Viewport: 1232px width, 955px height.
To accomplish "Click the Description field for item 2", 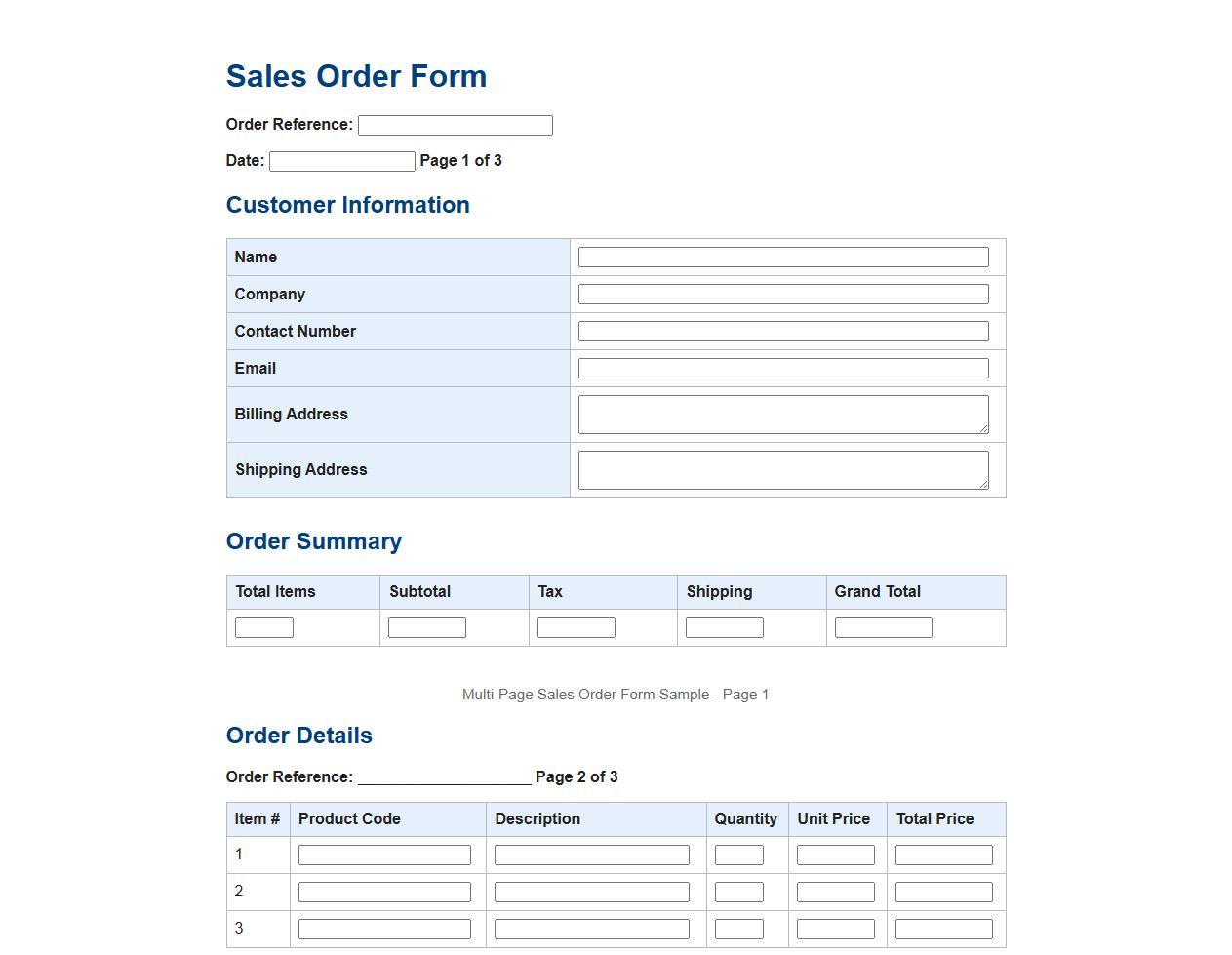I will pyautogui.click(x=592, y=891).
